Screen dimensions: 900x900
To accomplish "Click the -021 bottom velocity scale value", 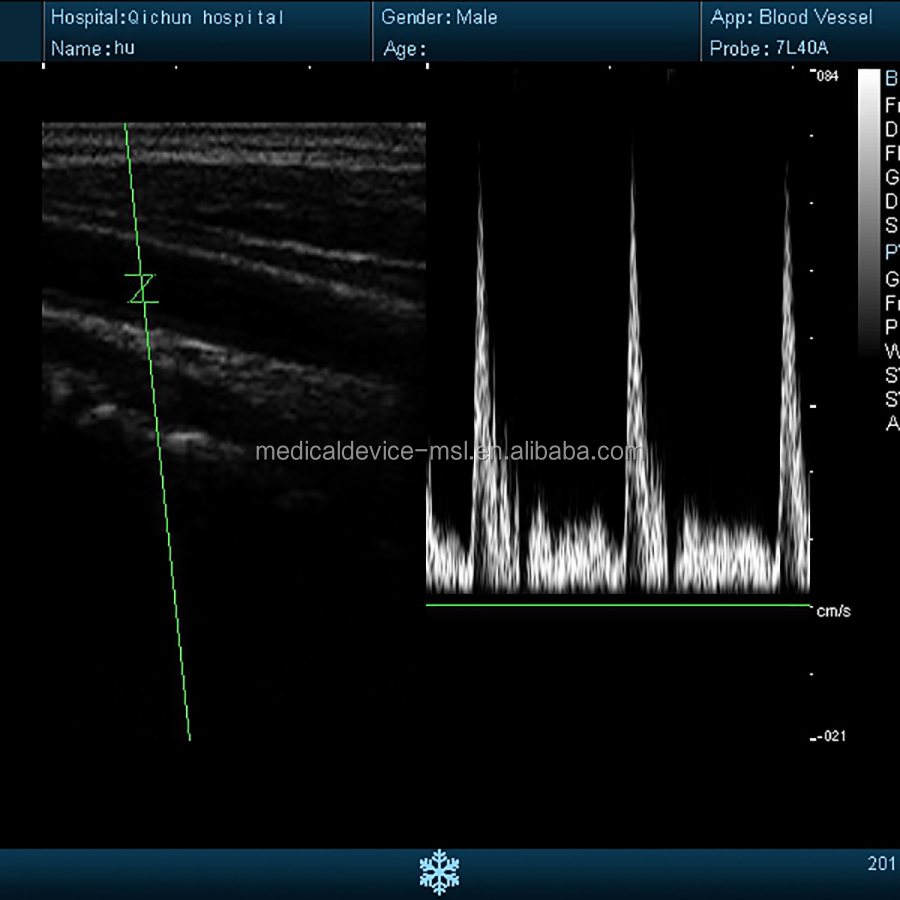I will coord(829,737).
